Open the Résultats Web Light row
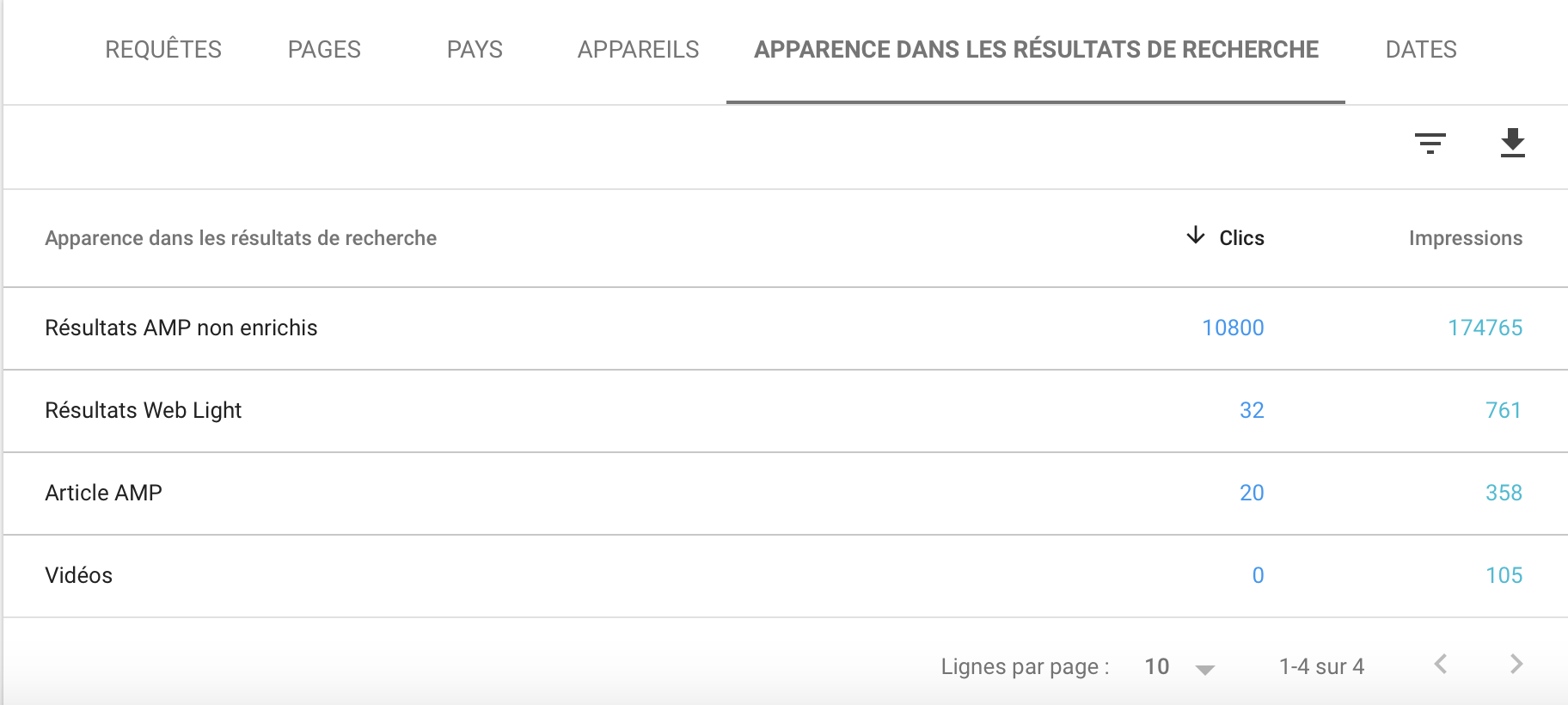 tap(786, 411)
